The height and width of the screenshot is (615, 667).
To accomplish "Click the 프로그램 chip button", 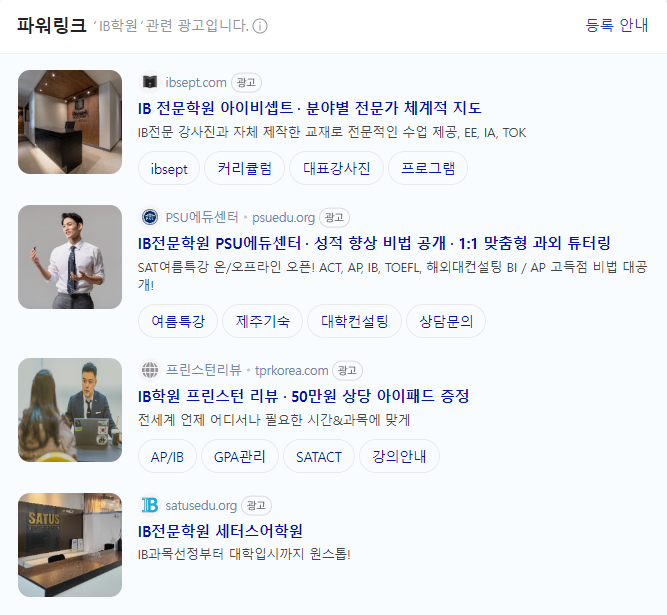I will (x=428, y=168).
